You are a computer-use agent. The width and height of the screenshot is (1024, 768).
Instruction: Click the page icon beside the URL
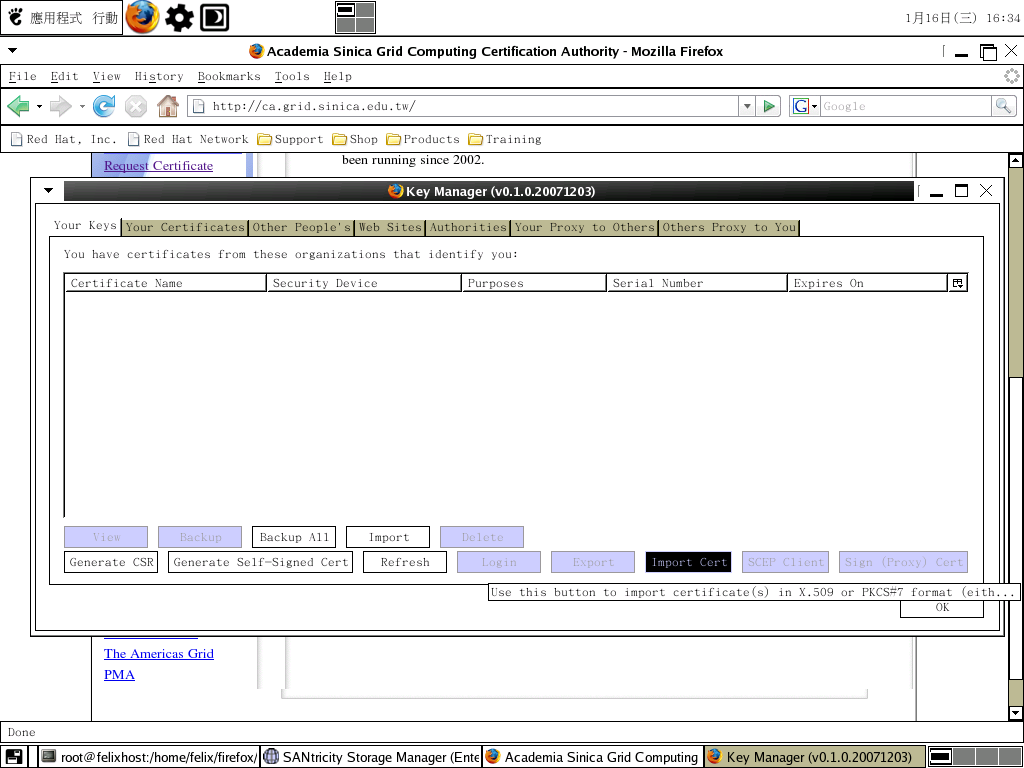point(199,106)
